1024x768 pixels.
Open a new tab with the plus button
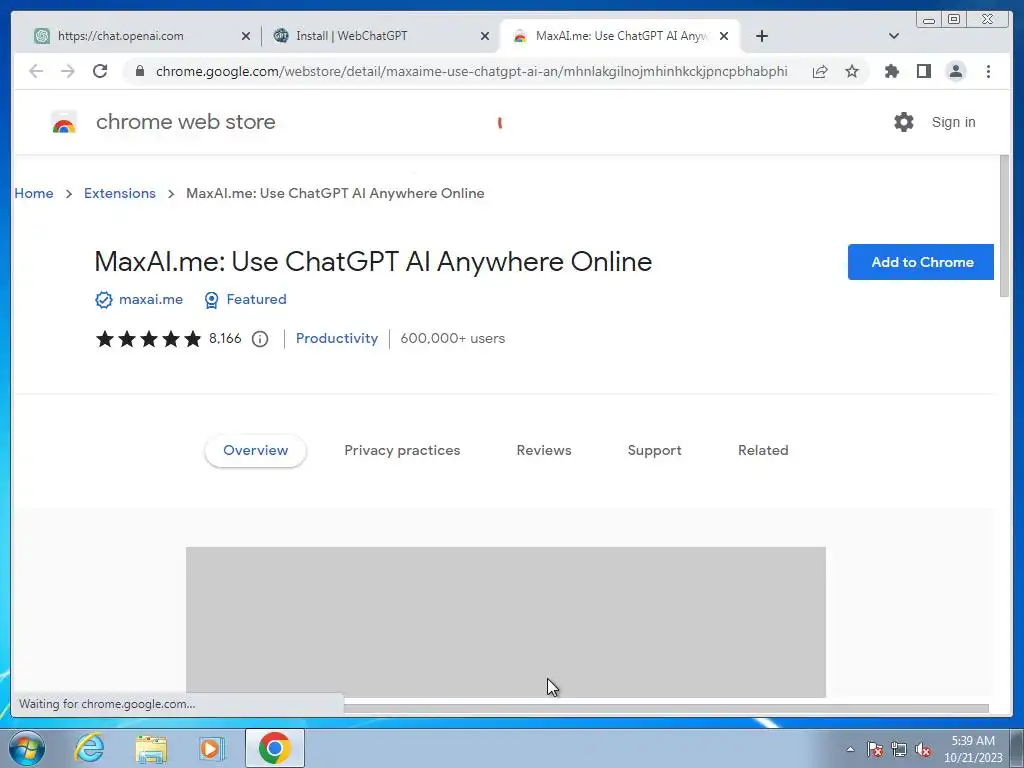tap(761, 36)
